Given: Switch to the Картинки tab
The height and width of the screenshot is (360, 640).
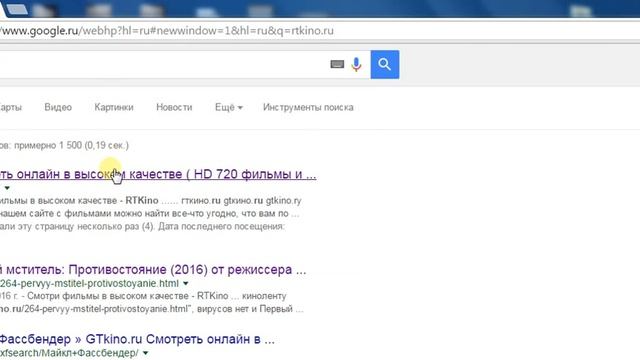Looking at the screenshot, I should [114, 107].
